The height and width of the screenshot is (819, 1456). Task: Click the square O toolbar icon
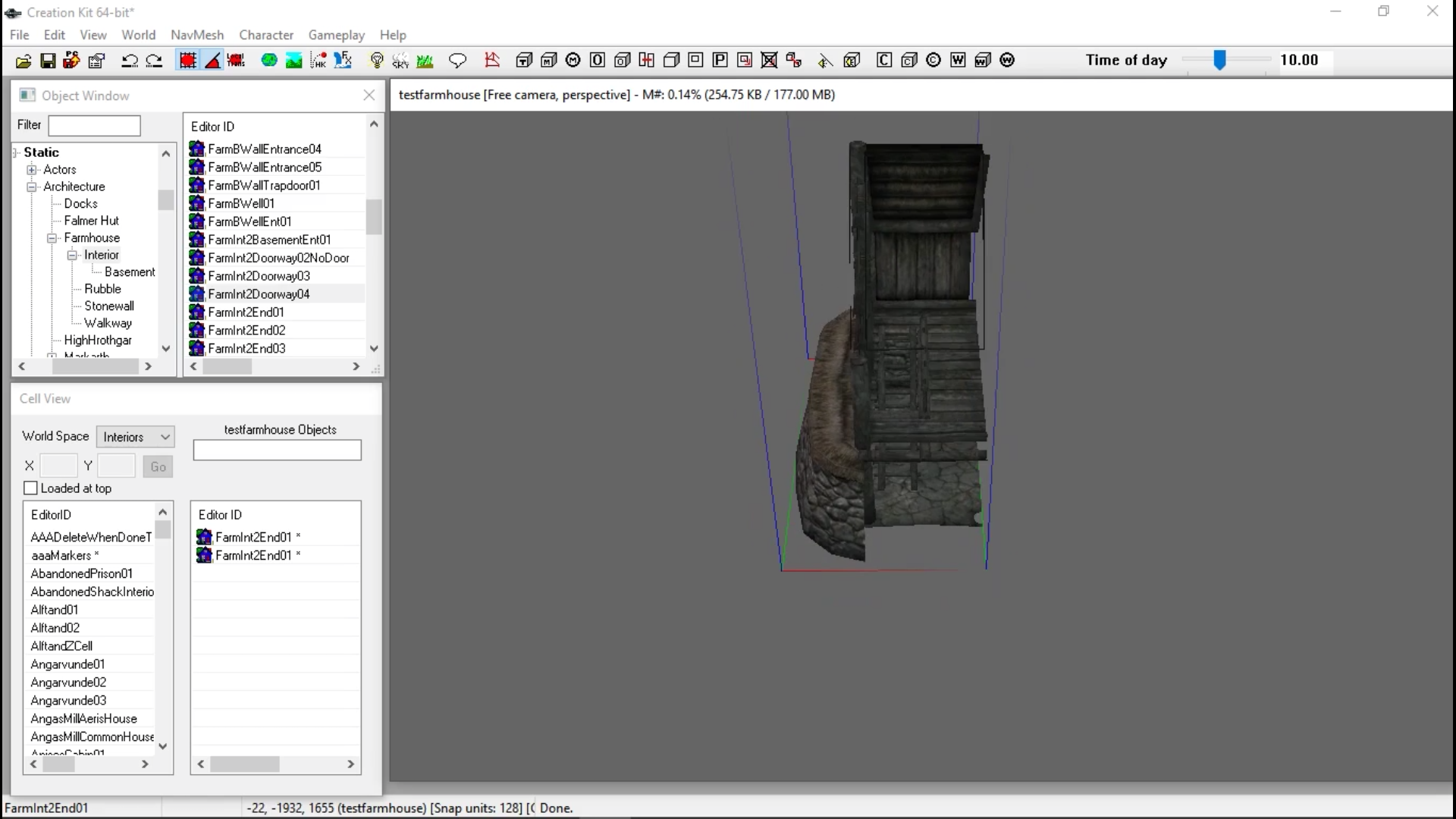coord(598,61)
